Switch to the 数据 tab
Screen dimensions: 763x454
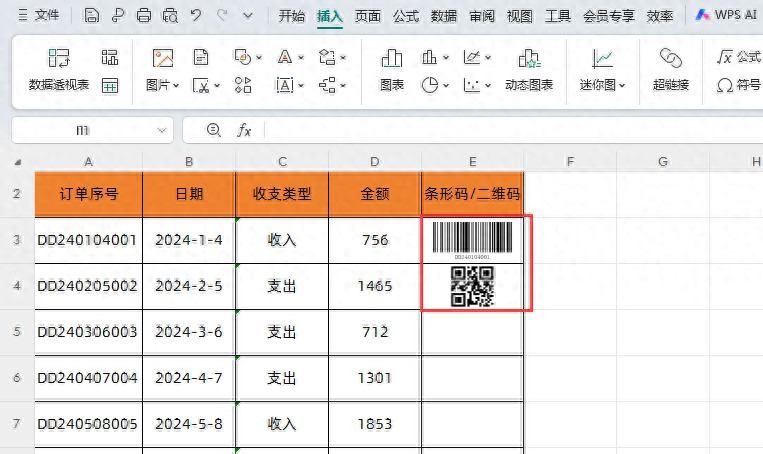coord(444,16)
